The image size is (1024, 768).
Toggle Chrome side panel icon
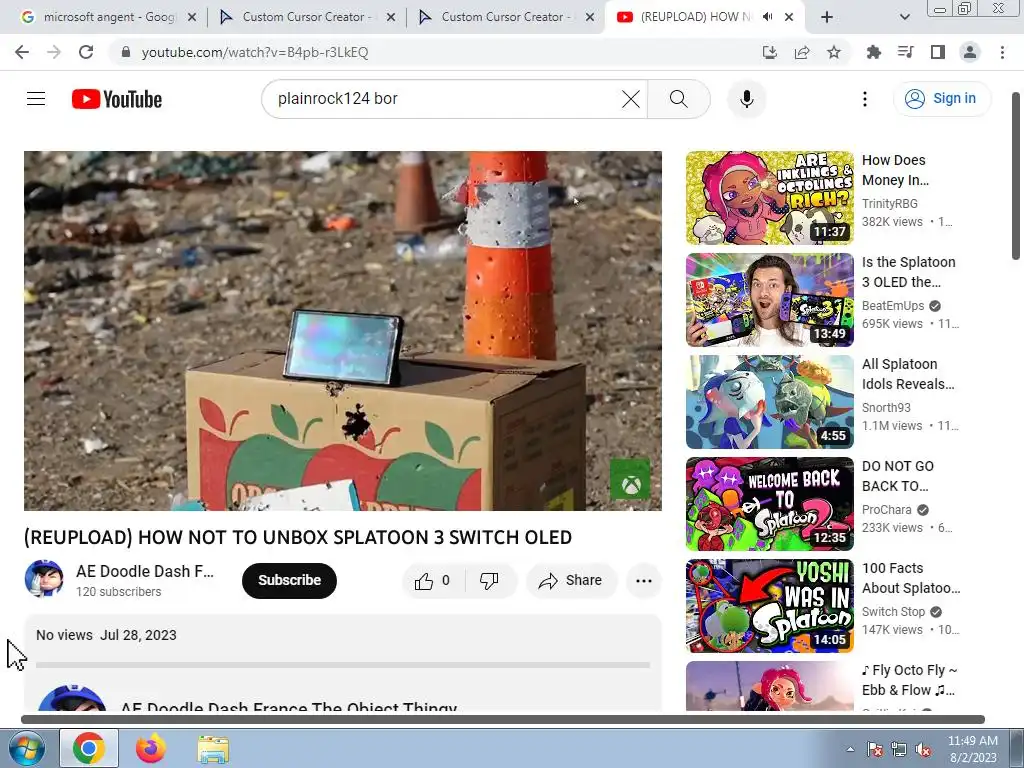(x=938, y=52)
